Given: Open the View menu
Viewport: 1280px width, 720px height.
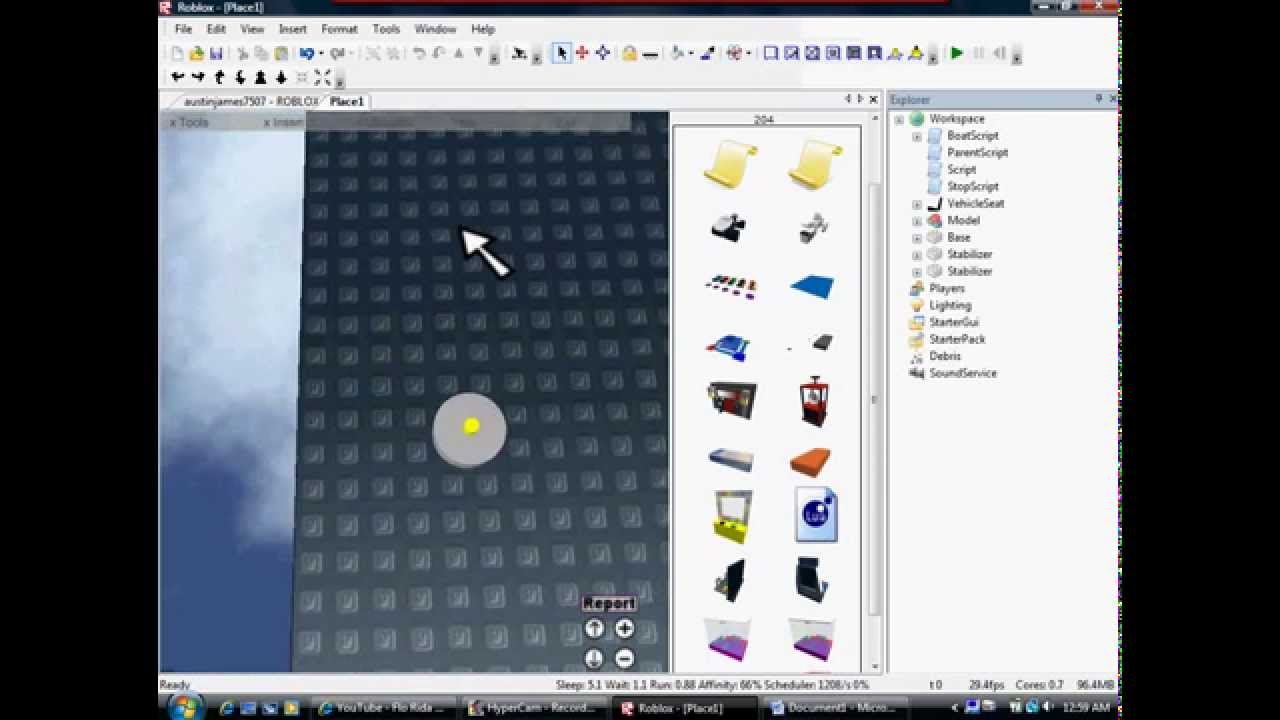Looking at the screenshot, I should 252,29.
